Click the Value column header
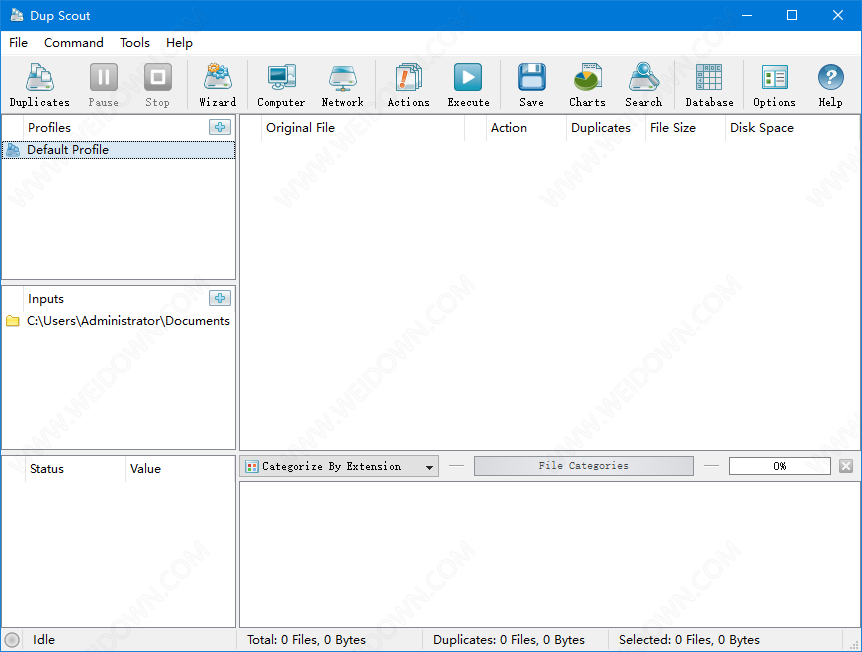862x652 pixels. (180, 469)
